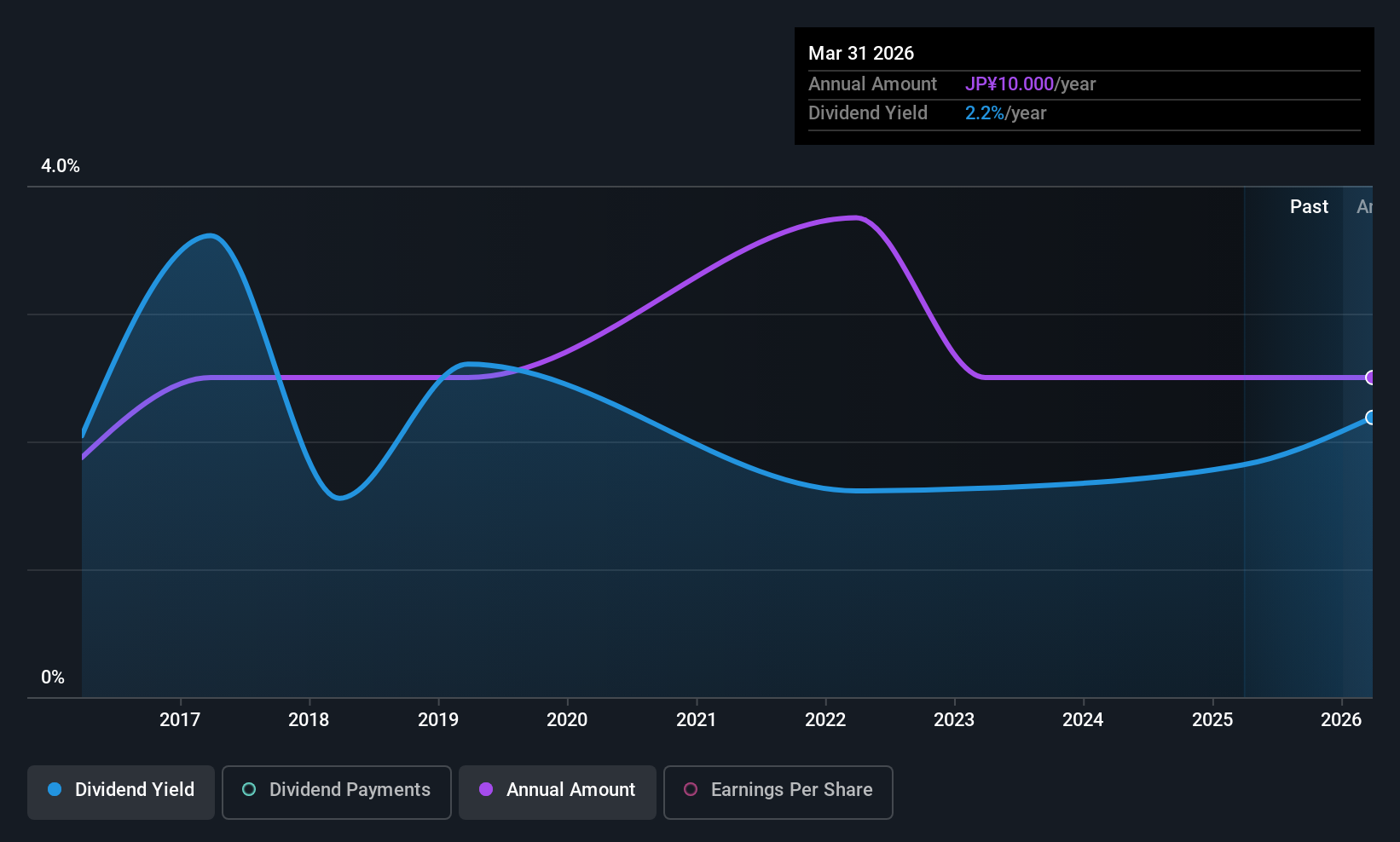Click the 2019 axis label

pyautogui.click(x=438, y=720)
